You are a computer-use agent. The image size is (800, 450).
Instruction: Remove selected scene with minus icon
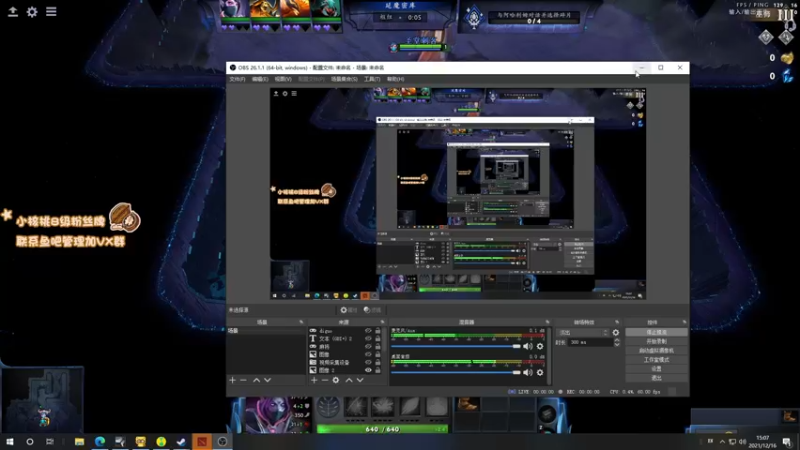243,380
